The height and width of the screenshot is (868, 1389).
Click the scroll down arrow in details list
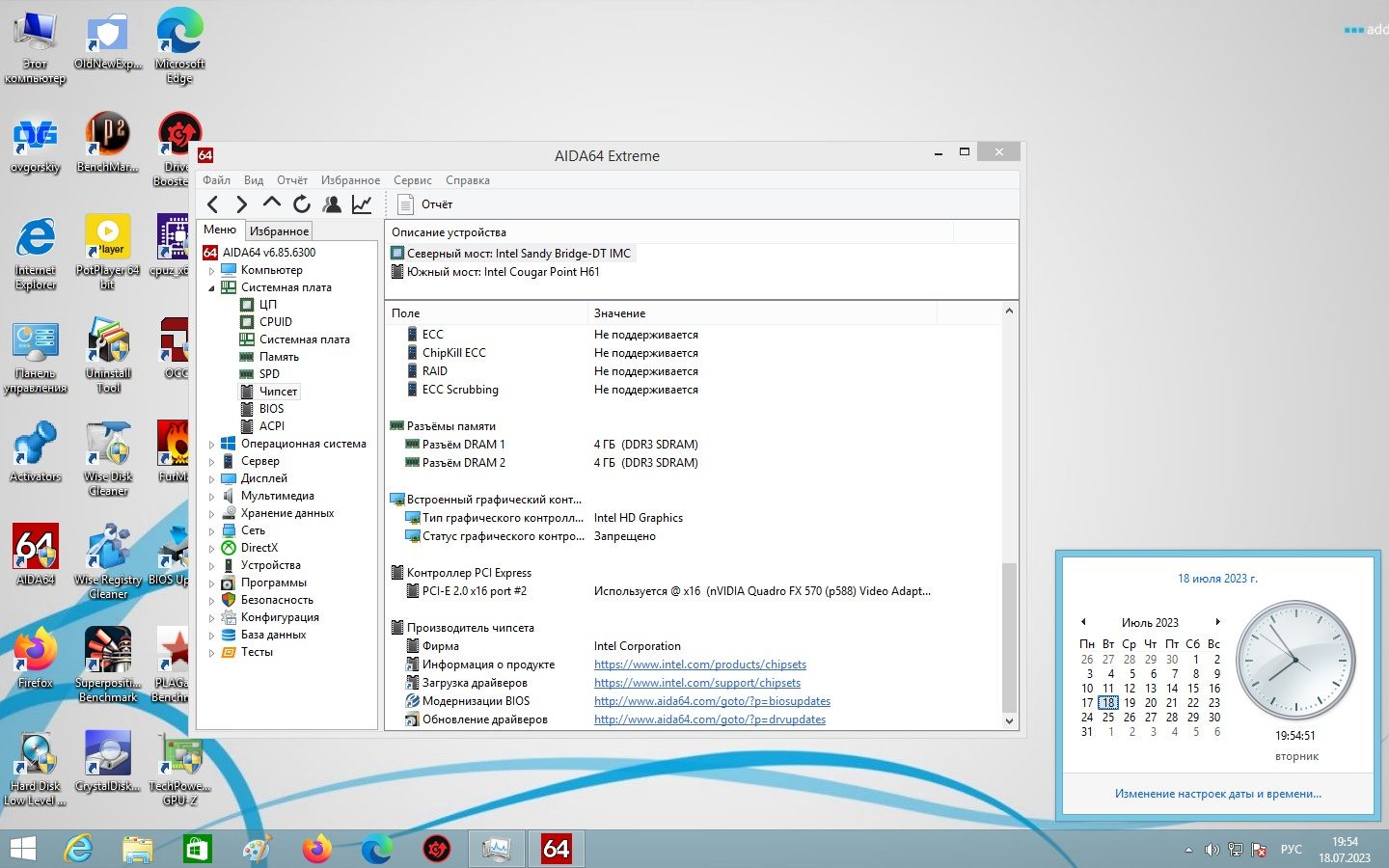point(1010,720)
